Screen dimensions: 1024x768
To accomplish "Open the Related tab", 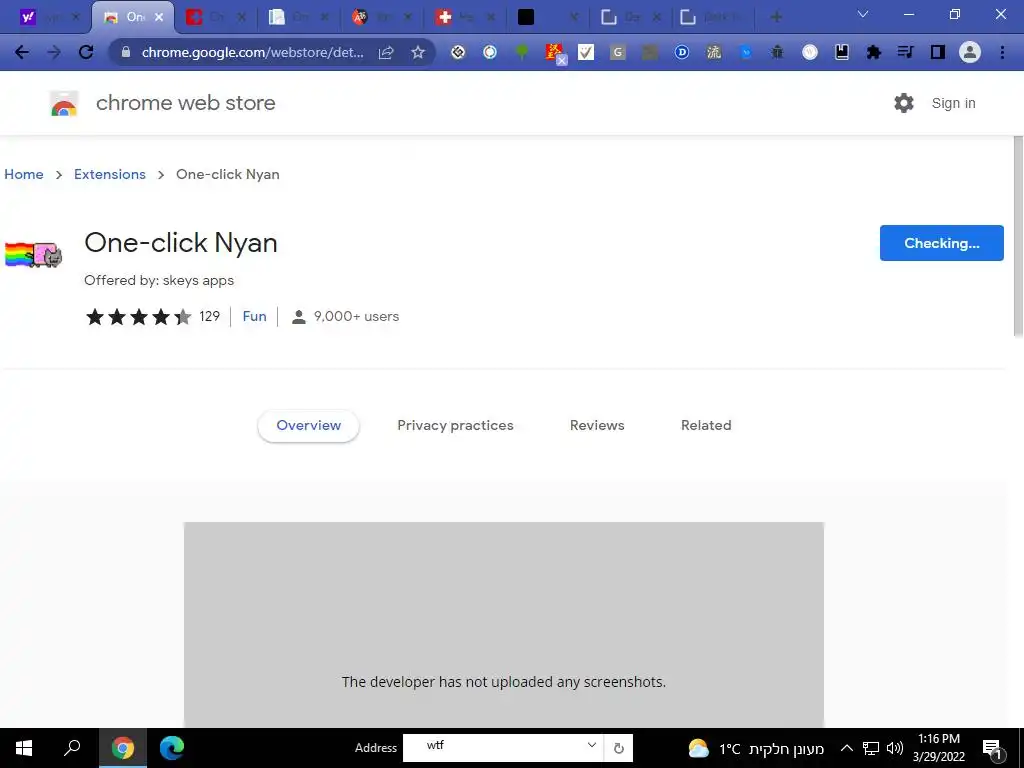I will pyautogui.click(x=706, y=425).
